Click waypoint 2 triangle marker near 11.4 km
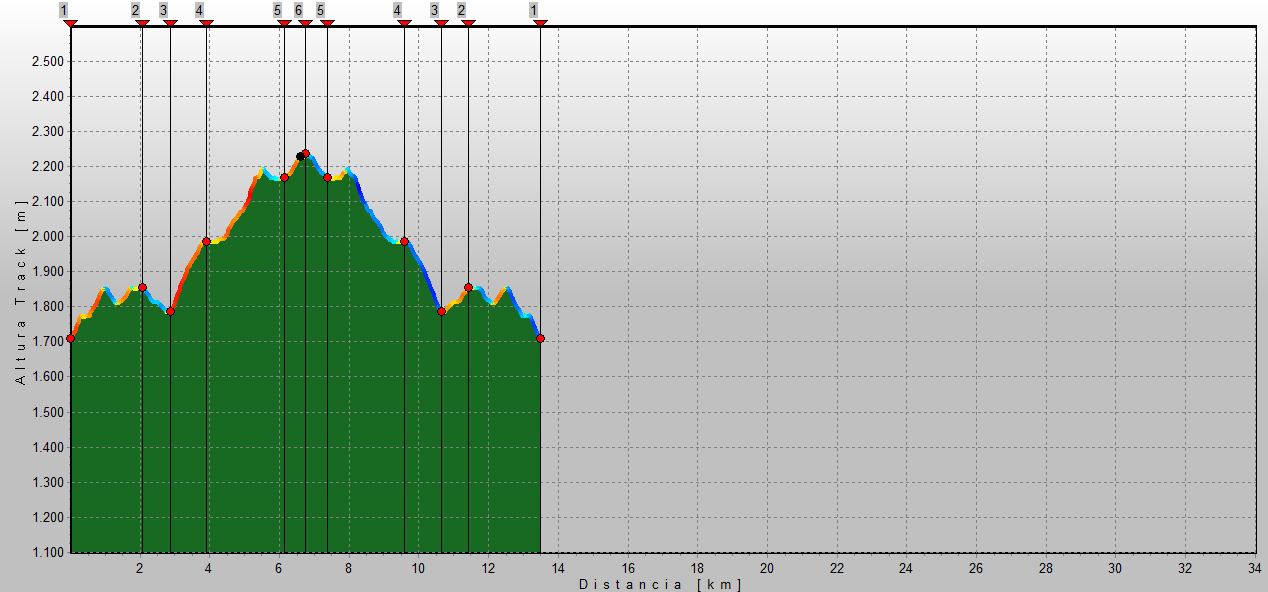Screen dimensions: 1268x592 point(468,23)
